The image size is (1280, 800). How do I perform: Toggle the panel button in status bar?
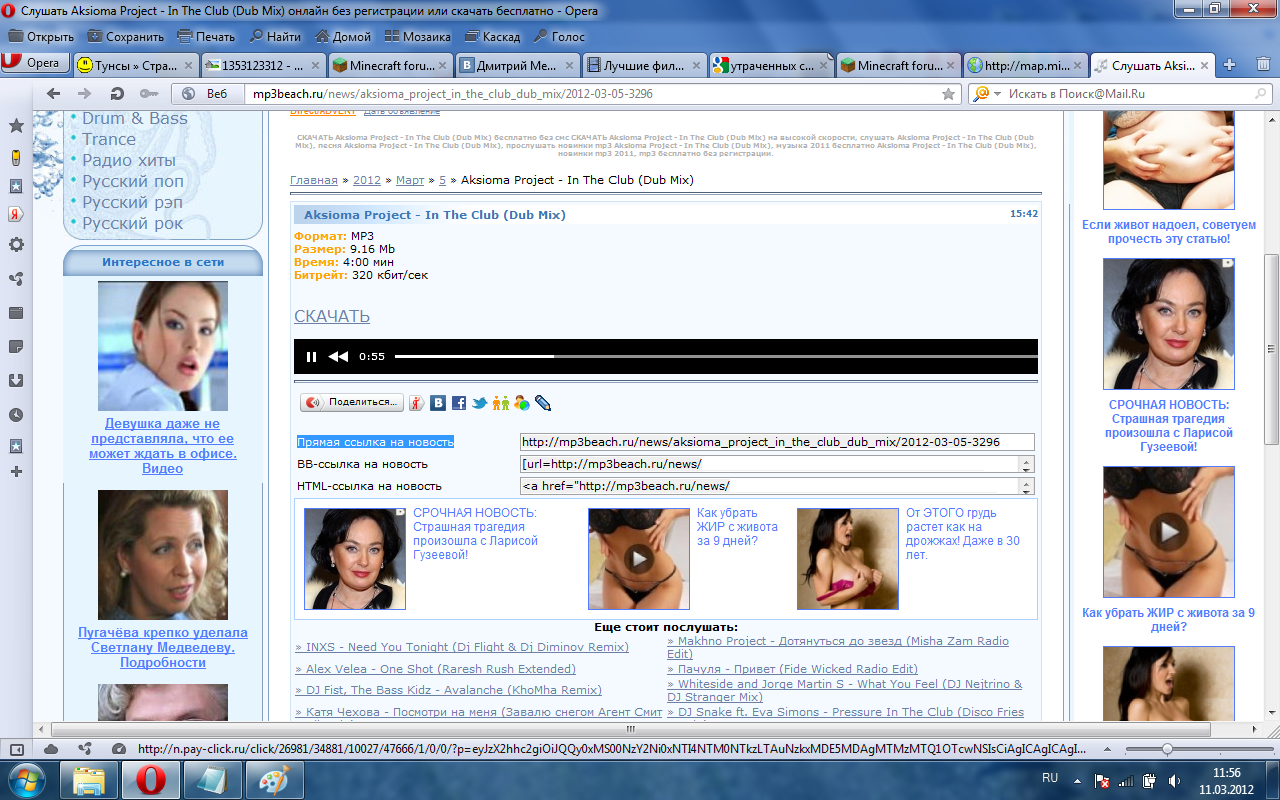pos(17,748)
